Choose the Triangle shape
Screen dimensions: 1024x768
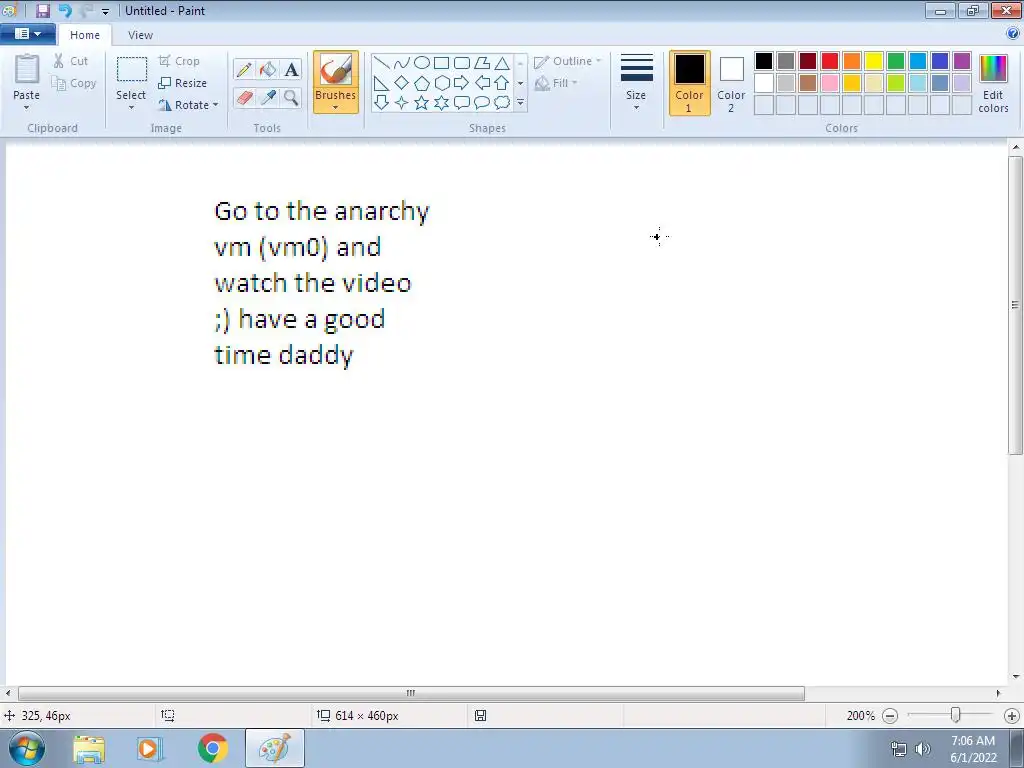[502, 63]
